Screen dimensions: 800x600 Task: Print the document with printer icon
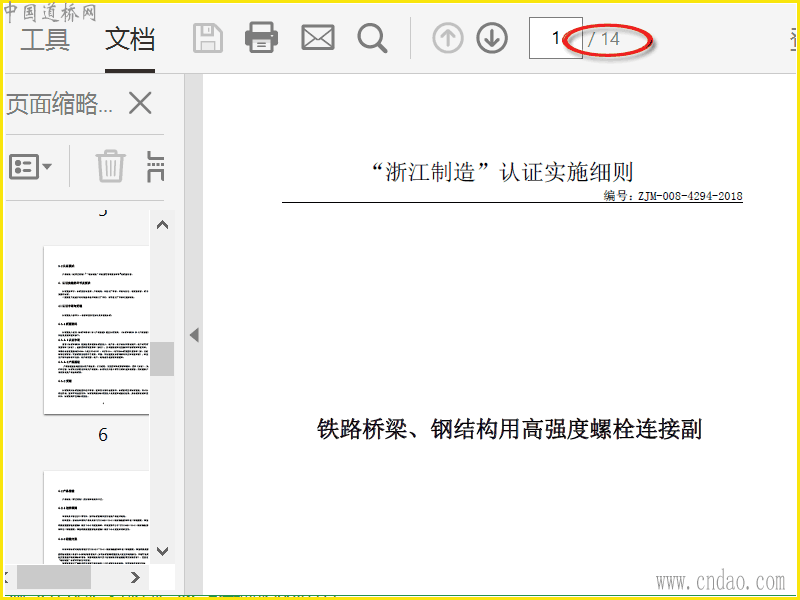click(x=262, y=38)
